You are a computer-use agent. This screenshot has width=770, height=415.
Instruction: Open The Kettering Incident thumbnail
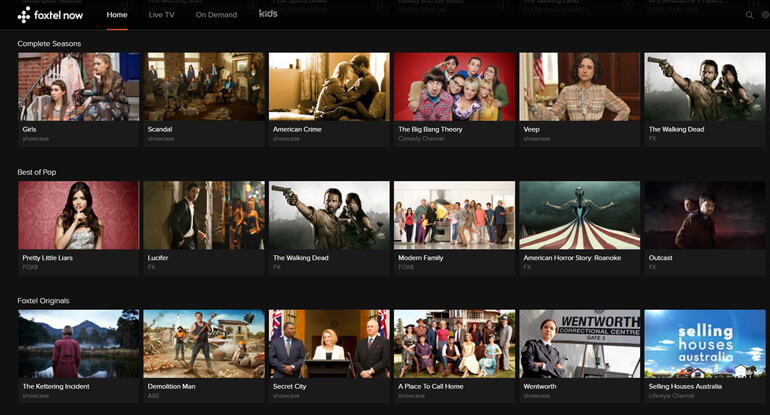tap(79, 344)
